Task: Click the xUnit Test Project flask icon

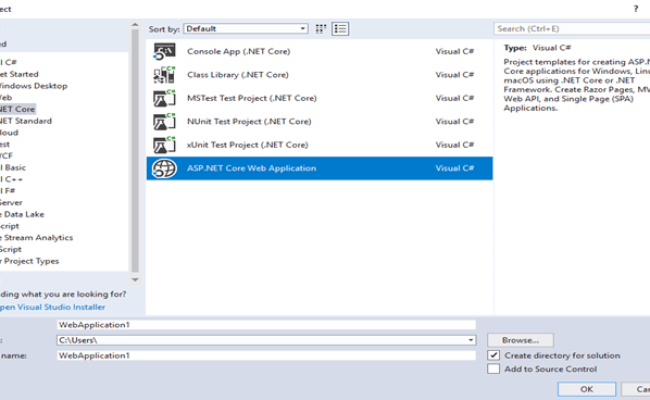Action: (165, 145)
